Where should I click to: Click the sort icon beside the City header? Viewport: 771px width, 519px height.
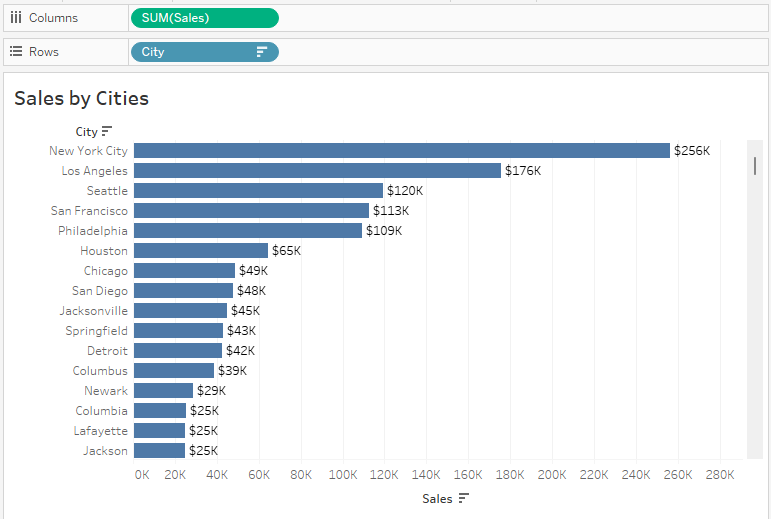pyautogui.click(x=107, y=131)
